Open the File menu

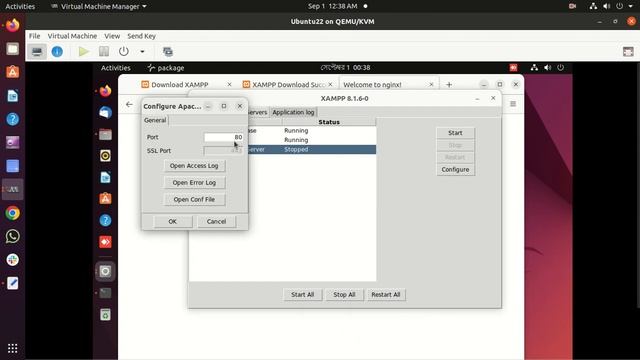[34, 36]
